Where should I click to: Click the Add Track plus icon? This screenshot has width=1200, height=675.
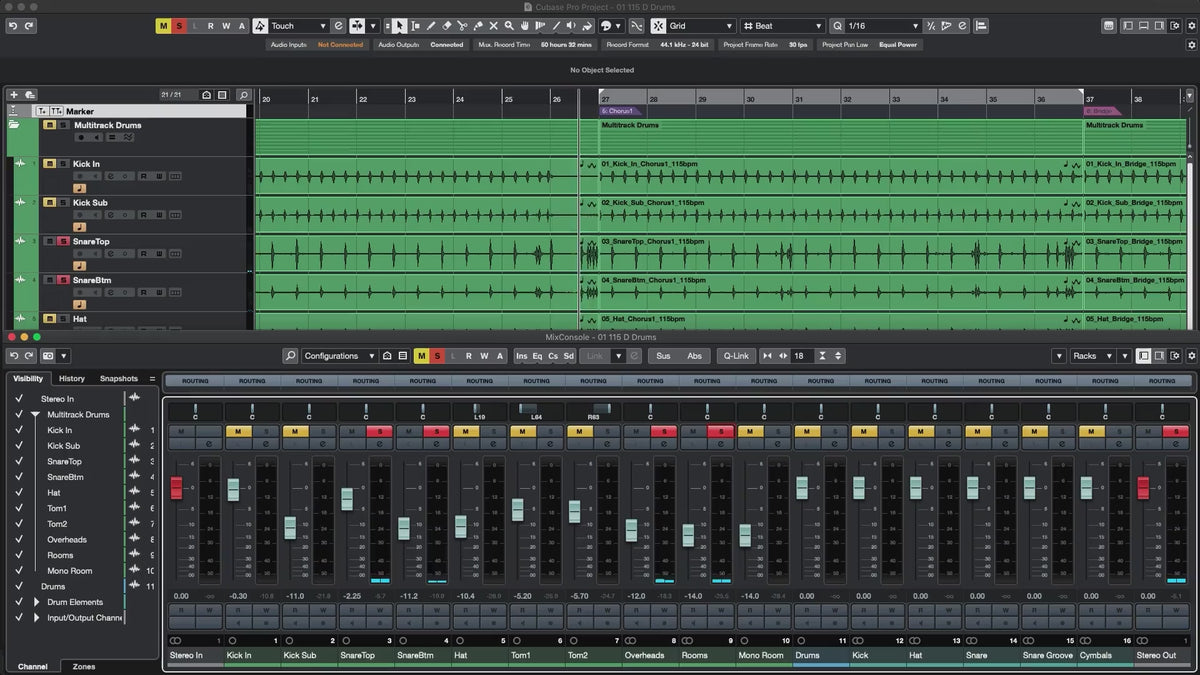point(14,95)
